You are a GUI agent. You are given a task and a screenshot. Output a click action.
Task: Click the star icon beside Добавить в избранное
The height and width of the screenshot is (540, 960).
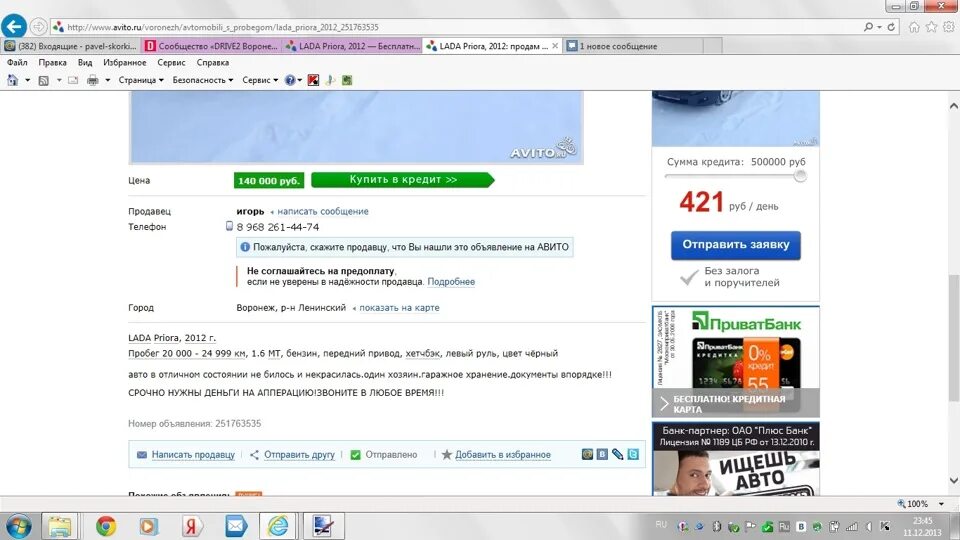447,454
